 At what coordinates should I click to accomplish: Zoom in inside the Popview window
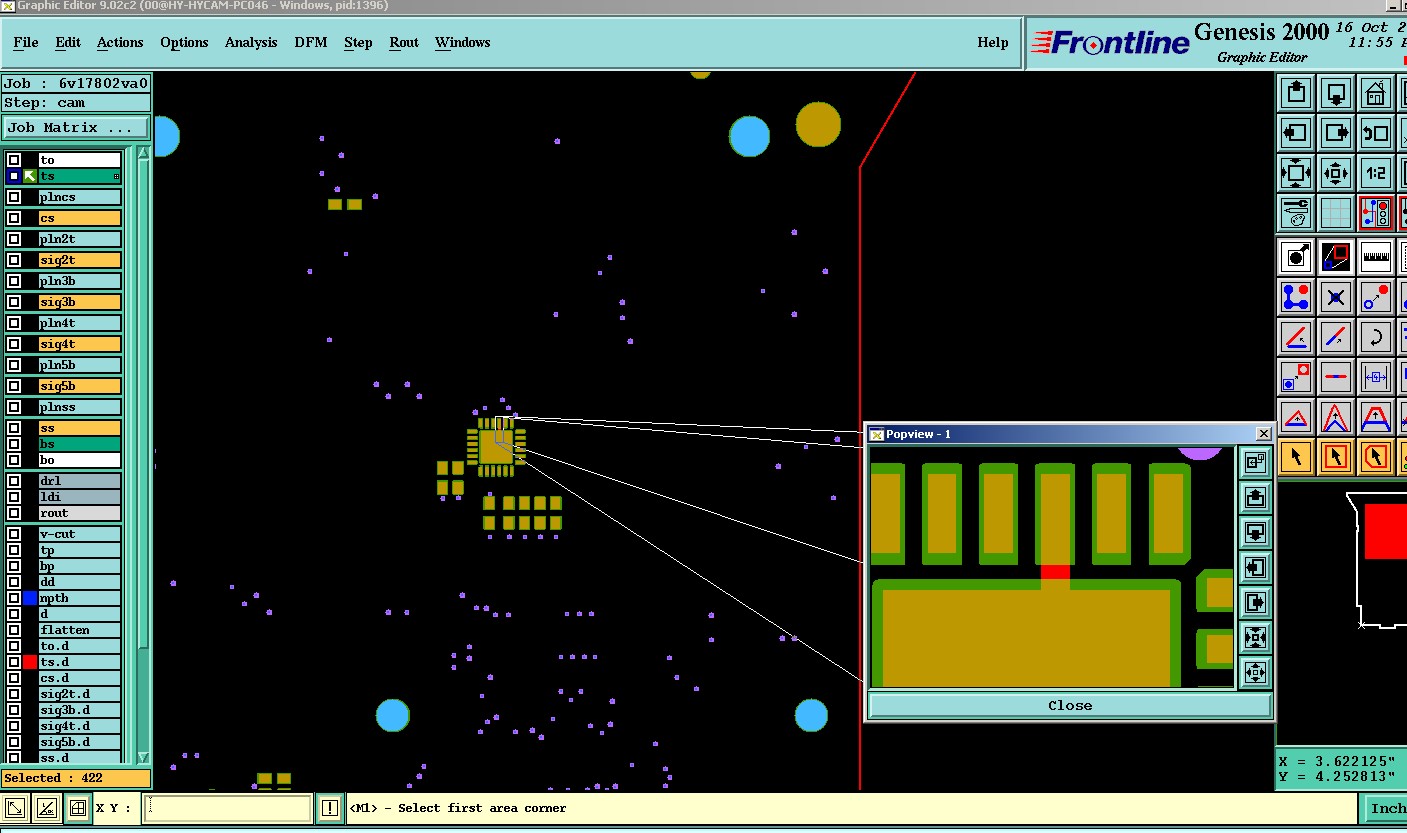point(1256,637)
